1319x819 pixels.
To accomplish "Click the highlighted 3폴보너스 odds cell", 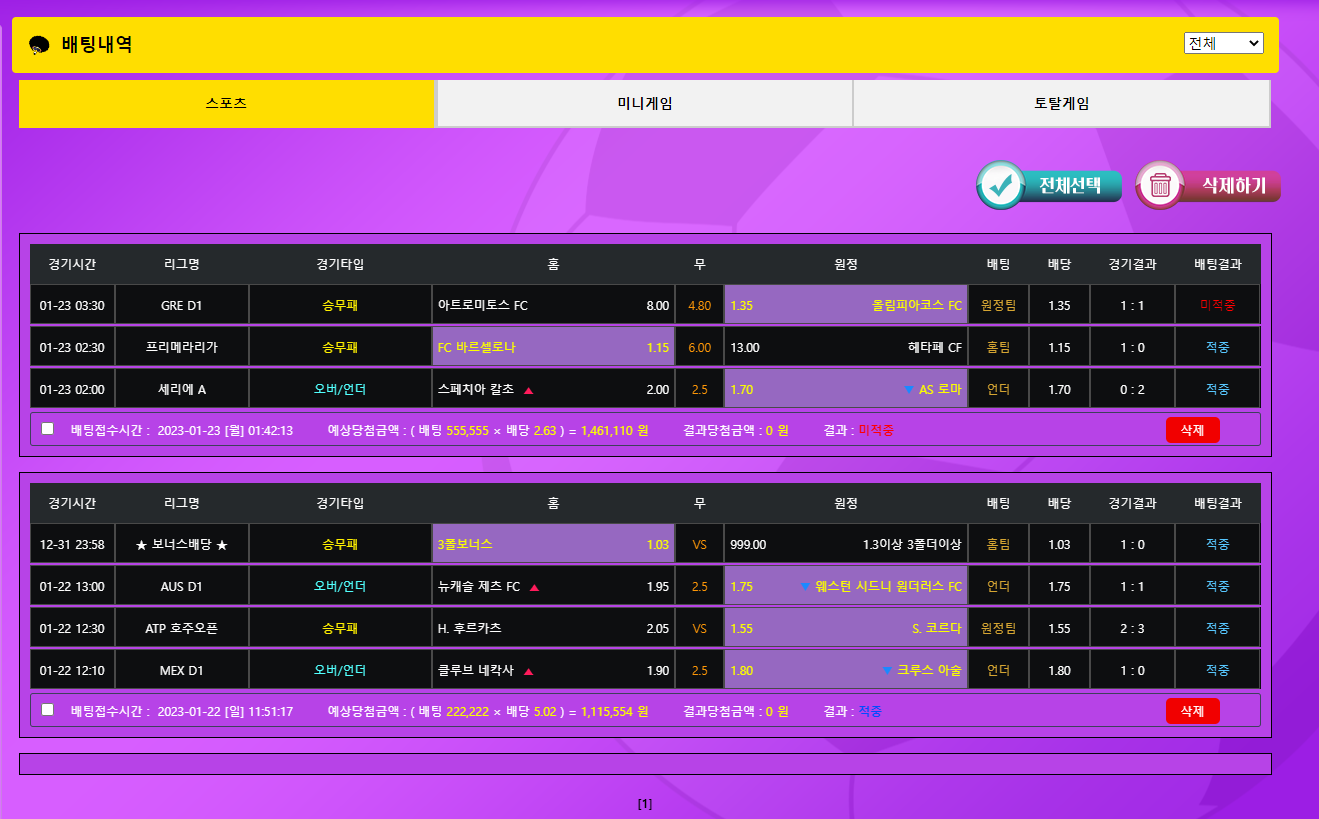I will [552, 545].
